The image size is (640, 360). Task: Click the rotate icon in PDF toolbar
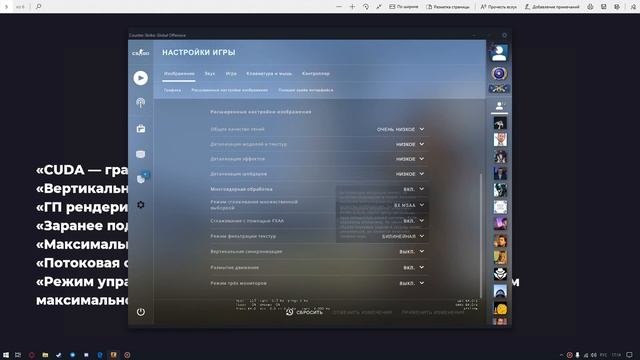click(x=366, y=7)
